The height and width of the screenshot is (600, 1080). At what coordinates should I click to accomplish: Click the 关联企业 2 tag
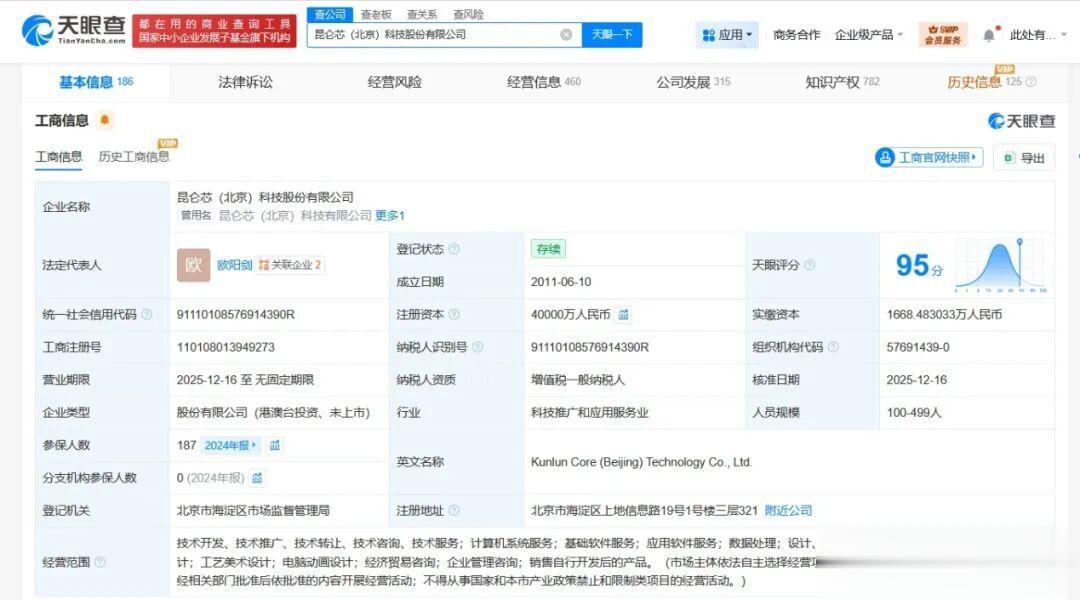coord(290,265)
